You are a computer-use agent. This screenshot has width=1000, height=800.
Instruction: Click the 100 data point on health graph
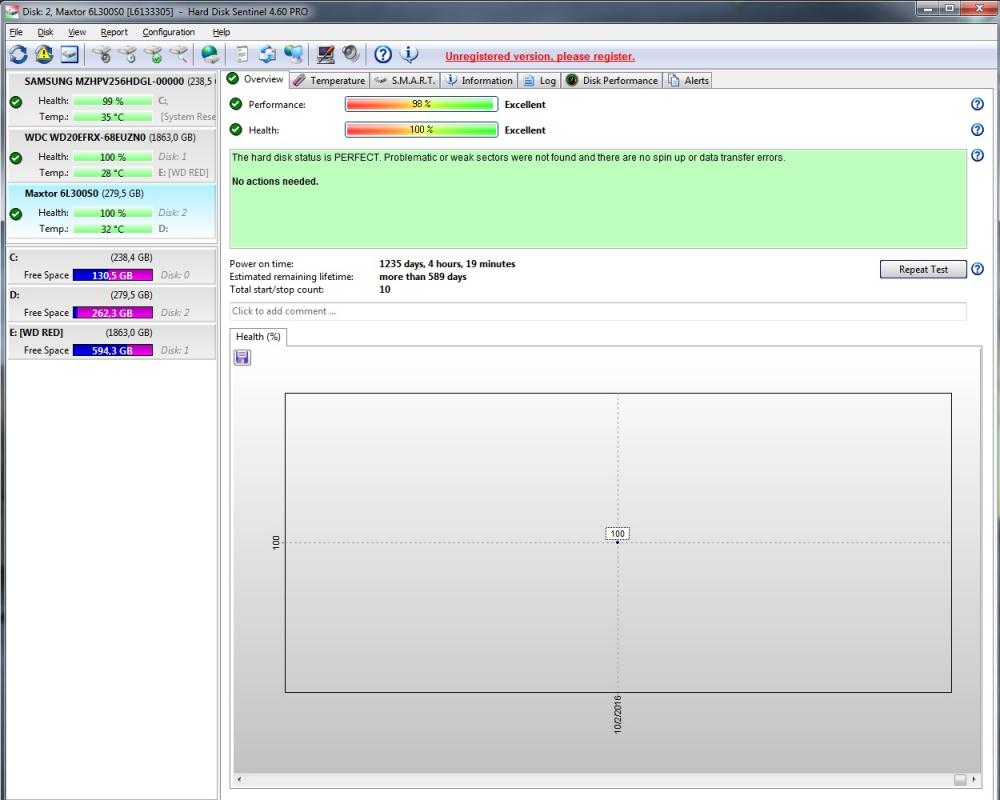click(x=617, y=542)
